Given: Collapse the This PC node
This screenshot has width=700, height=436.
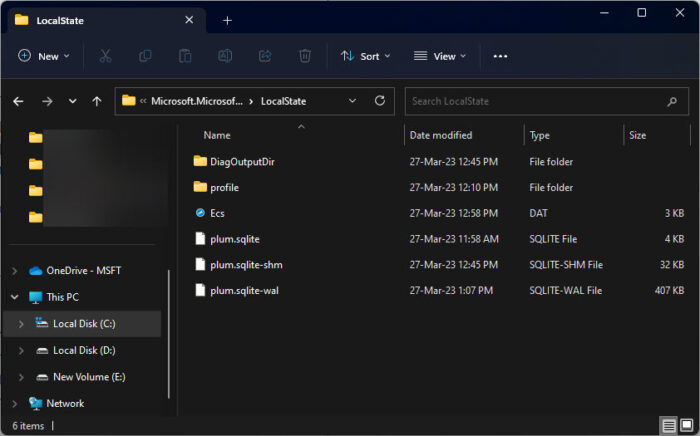Looking at the screenshot, I should coord(14,297).
